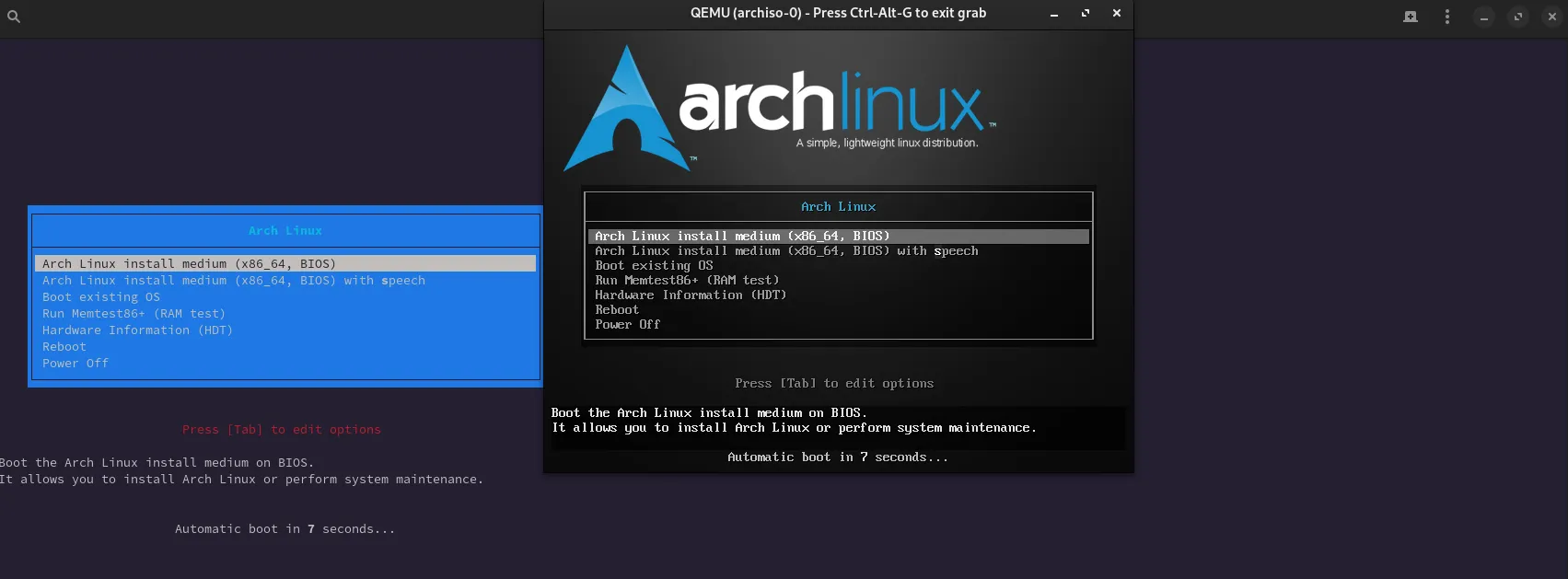Minimize the QEMU archiso window
The width and height of the screenshot is (1568, 579).
(1054, 14)
